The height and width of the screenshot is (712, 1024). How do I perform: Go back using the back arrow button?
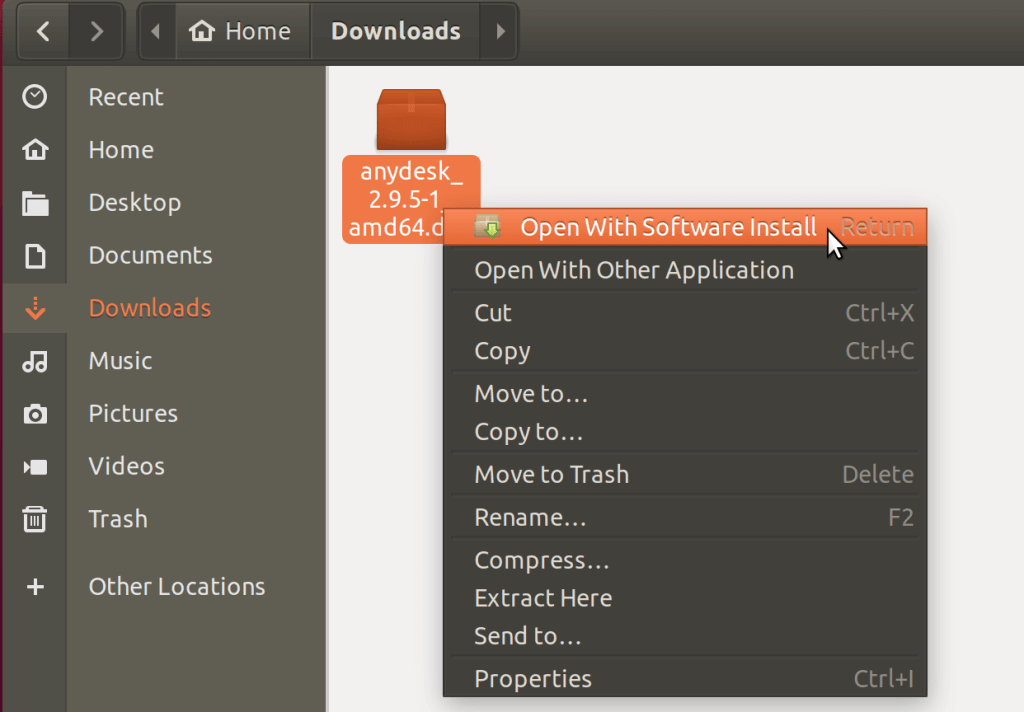tap(43, 32)
